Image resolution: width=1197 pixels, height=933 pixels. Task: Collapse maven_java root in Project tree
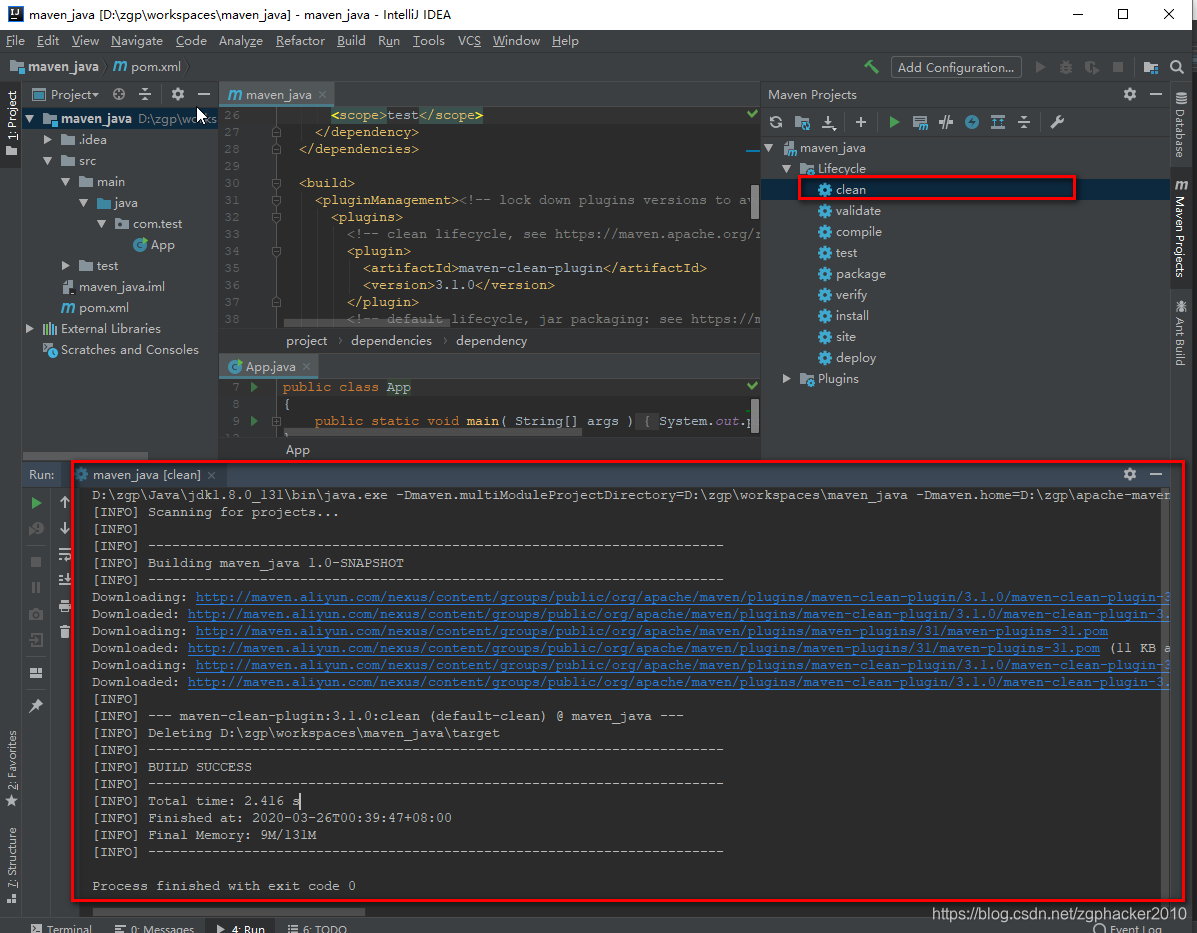(30, 118)
